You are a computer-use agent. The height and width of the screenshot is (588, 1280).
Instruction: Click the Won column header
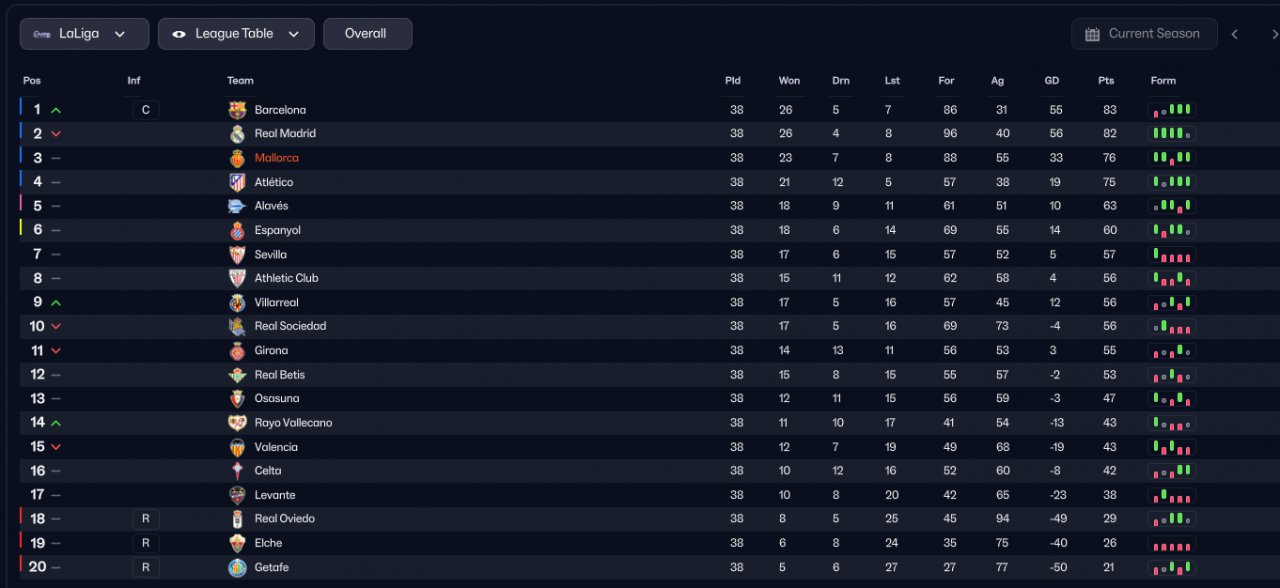789,81
